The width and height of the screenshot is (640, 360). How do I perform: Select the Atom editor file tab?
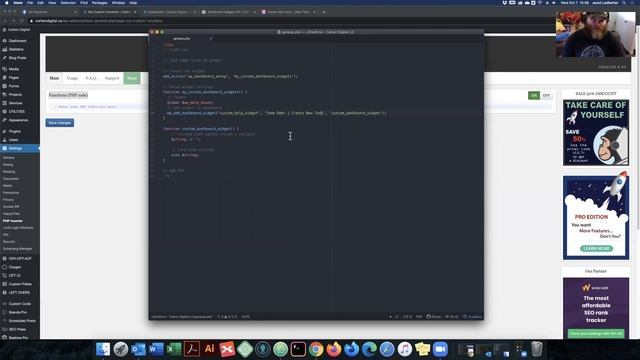(182, 39)
